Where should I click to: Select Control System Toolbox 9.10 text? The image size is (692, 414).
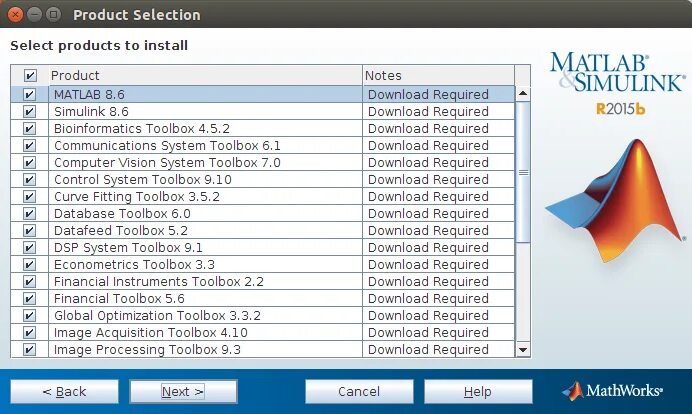point(143,179)
